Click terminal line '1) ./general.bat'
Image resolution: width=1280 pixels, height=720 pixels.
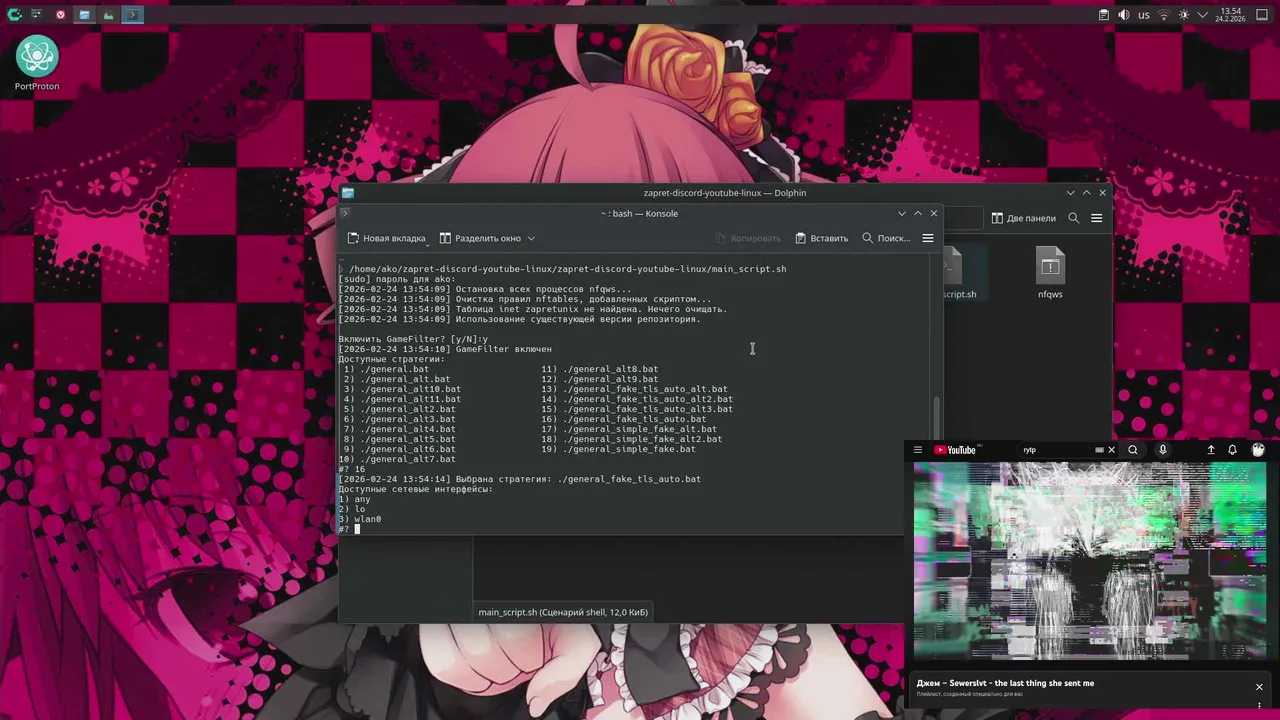point(386,369)
